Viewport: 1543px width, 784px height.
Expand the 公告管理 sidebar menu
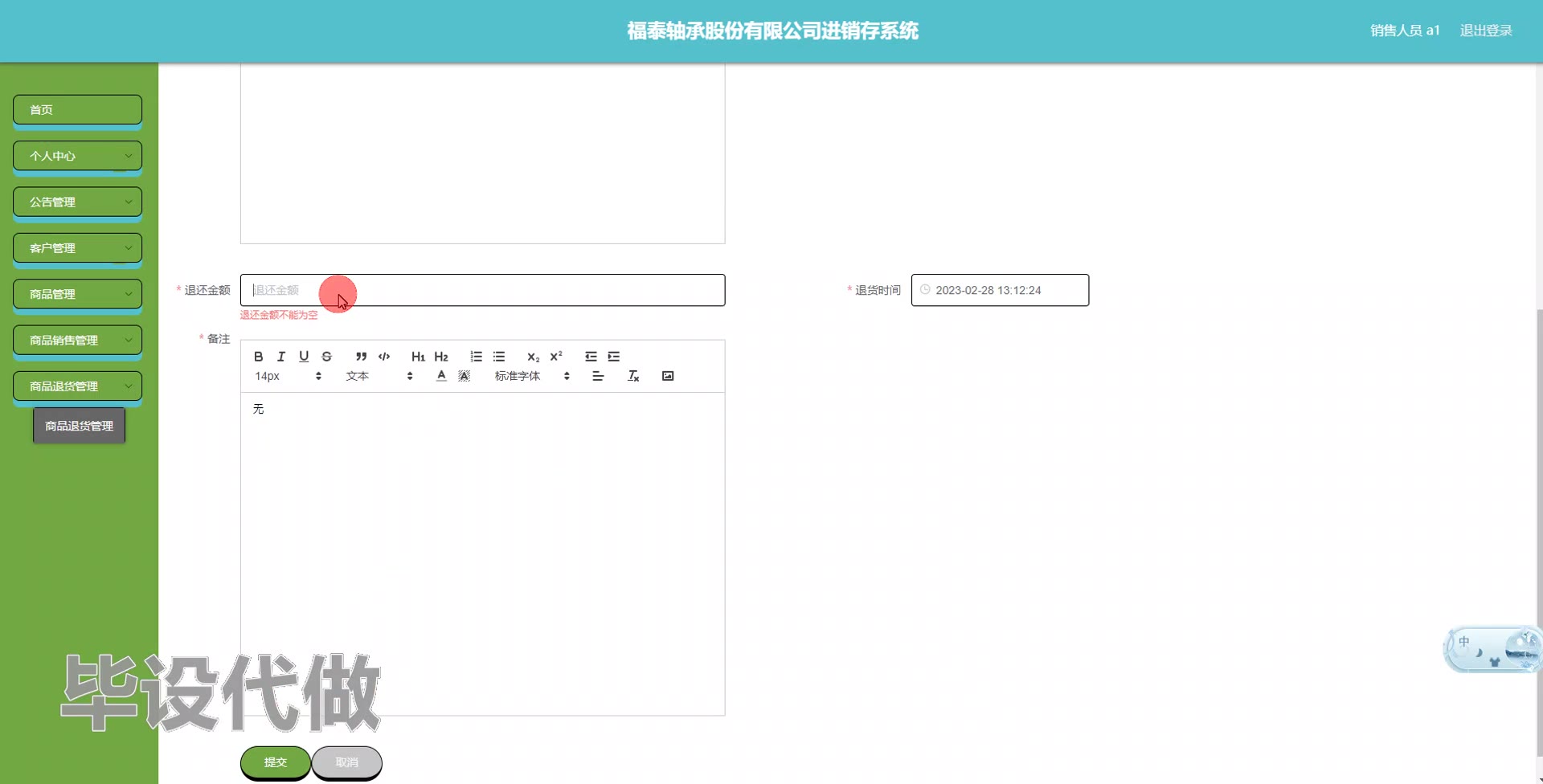77,202
